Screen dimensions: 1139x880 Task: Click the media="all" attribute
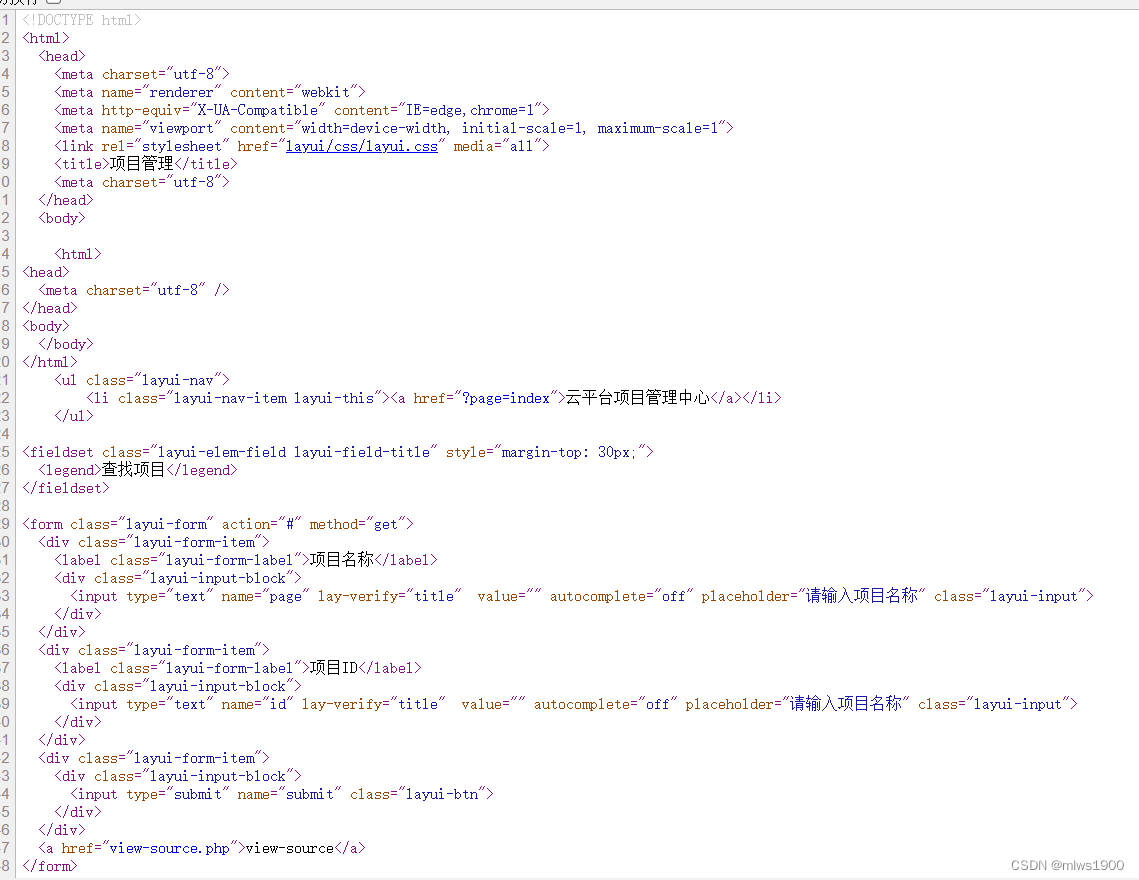[497, 146]
